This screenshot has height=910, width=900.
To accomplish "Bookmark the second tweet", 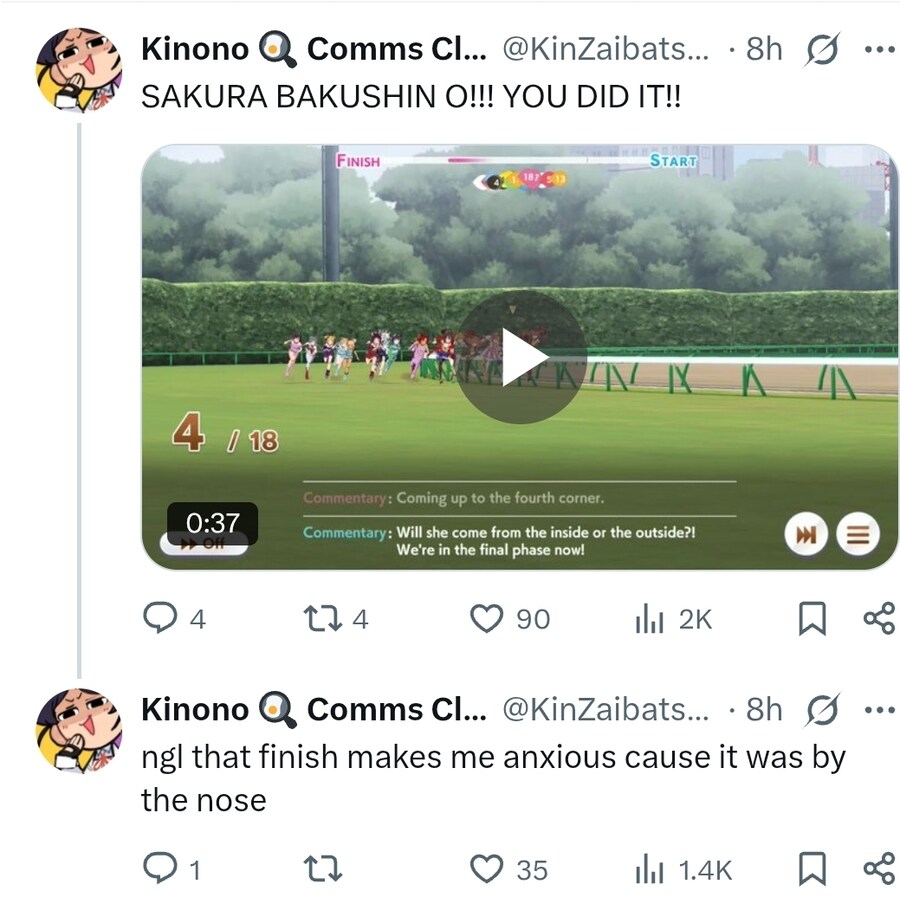I will 812,869.
